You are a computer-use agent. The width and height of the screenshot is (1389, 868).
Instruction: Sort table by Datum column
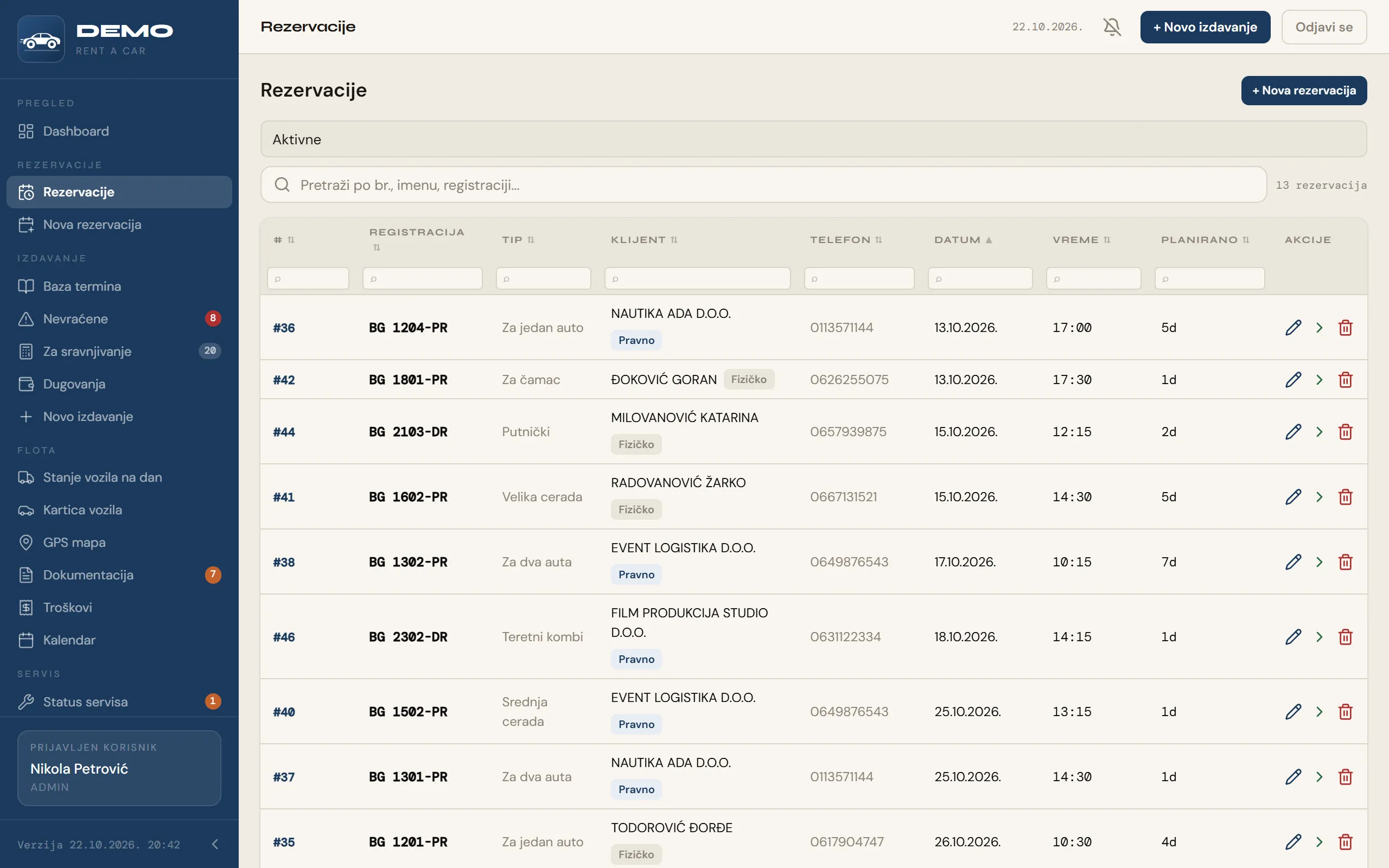point(963,240)
